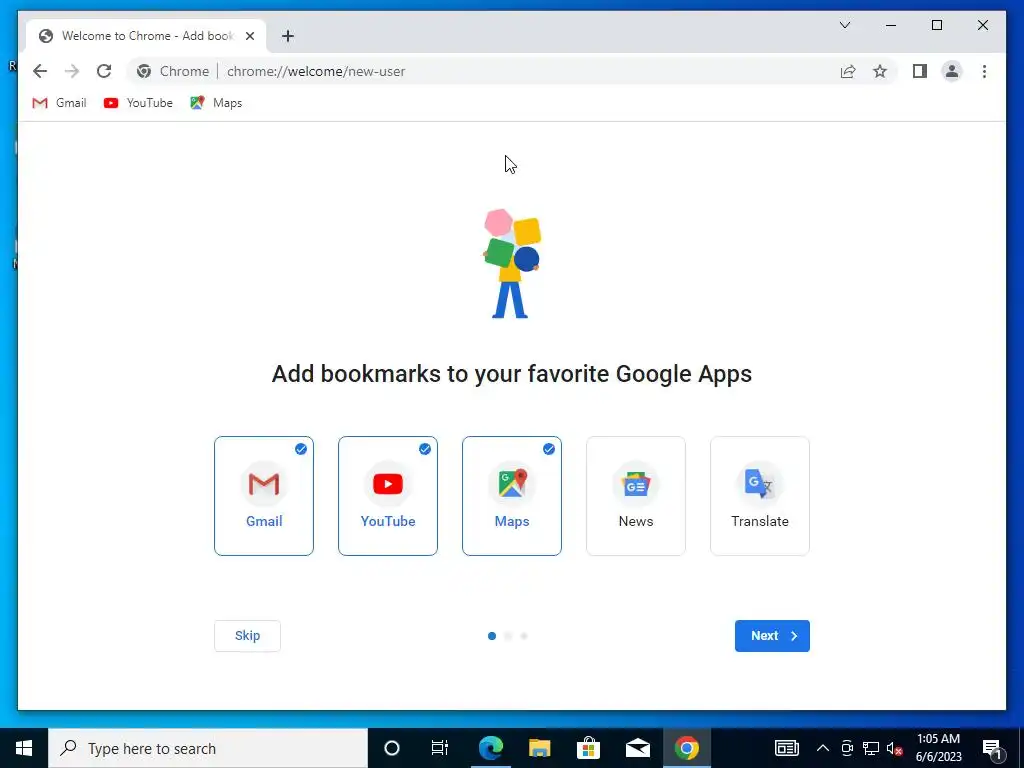This screenshot has height=768, width=1024.
Task: Deselect the Maps app card
Action: [x=512, y=496]
